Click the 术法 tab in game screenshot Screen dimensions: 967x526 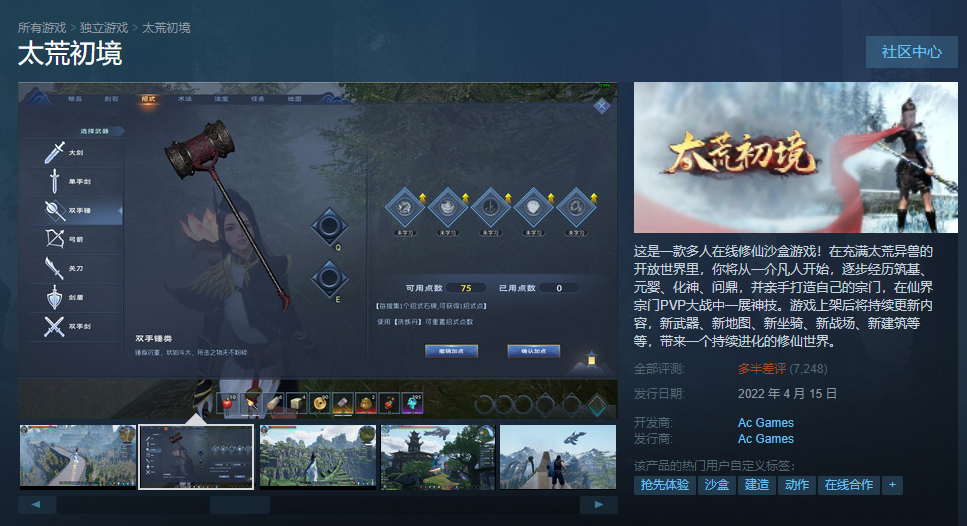click(x=184, y=99)
